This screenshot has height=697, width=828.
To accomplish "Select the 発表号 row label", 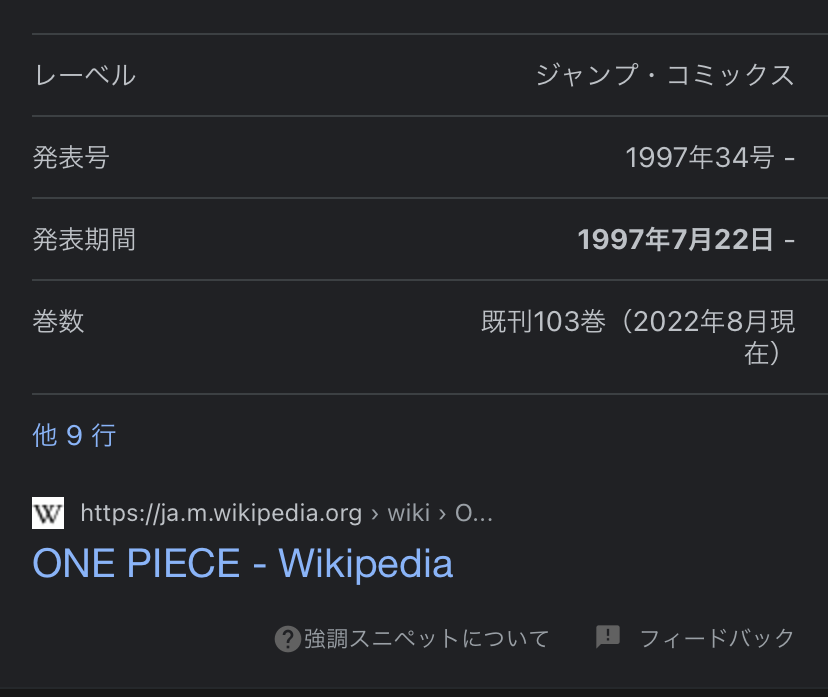I will pyautogui.click(x=71, y=157).
